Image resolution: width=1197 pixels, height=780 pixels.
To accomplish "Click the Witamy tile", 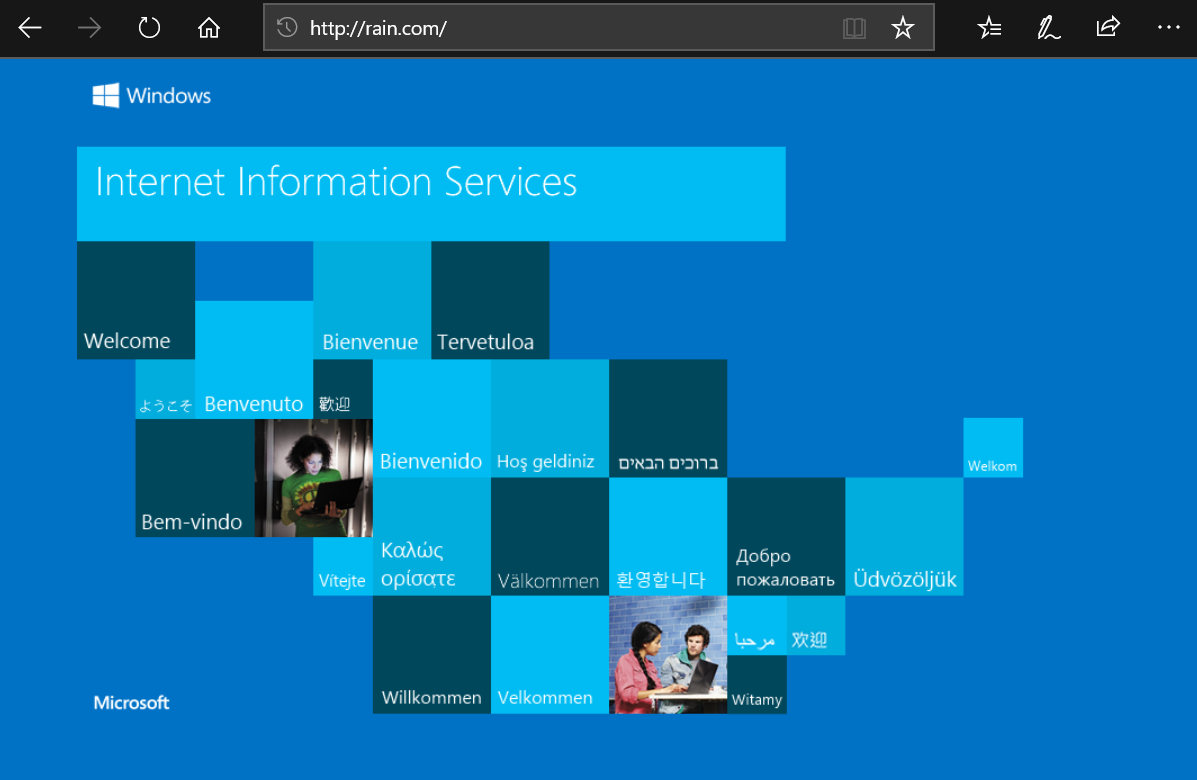I will (x=757, y=685).
